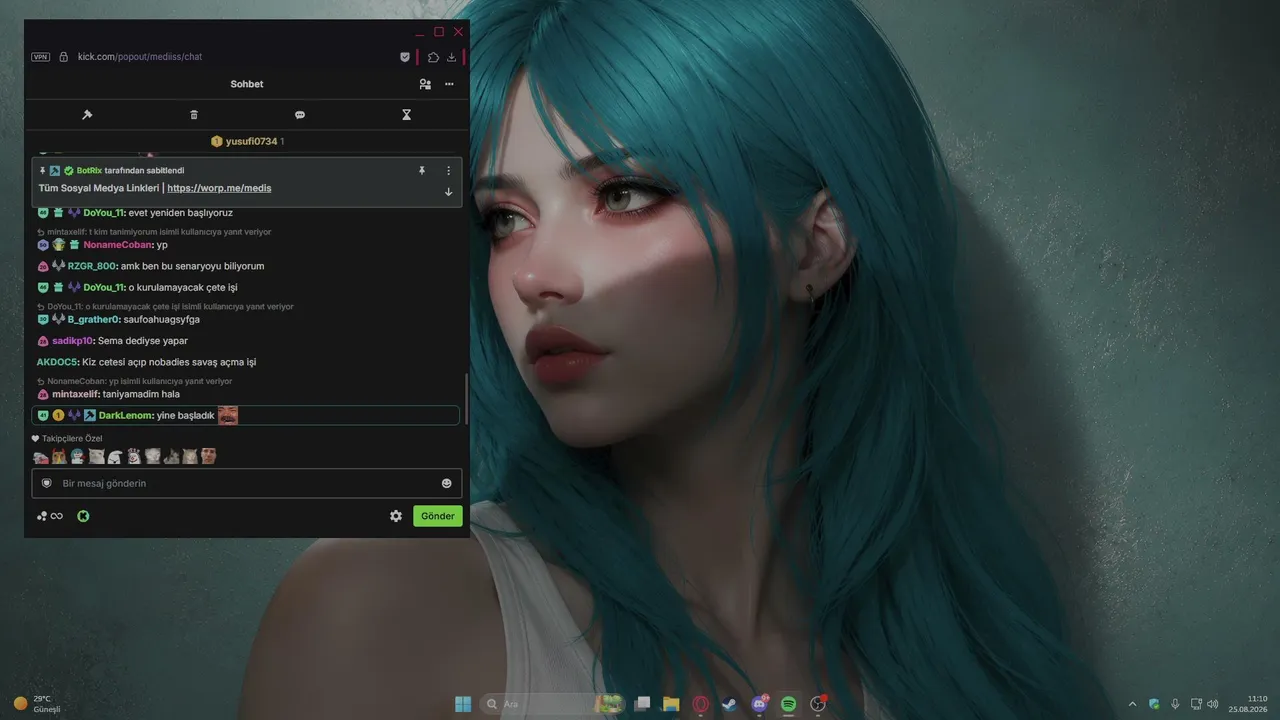Click the B_grather0 username
The height and width of the screenshot is (720, 1280).
click(94, 320)
